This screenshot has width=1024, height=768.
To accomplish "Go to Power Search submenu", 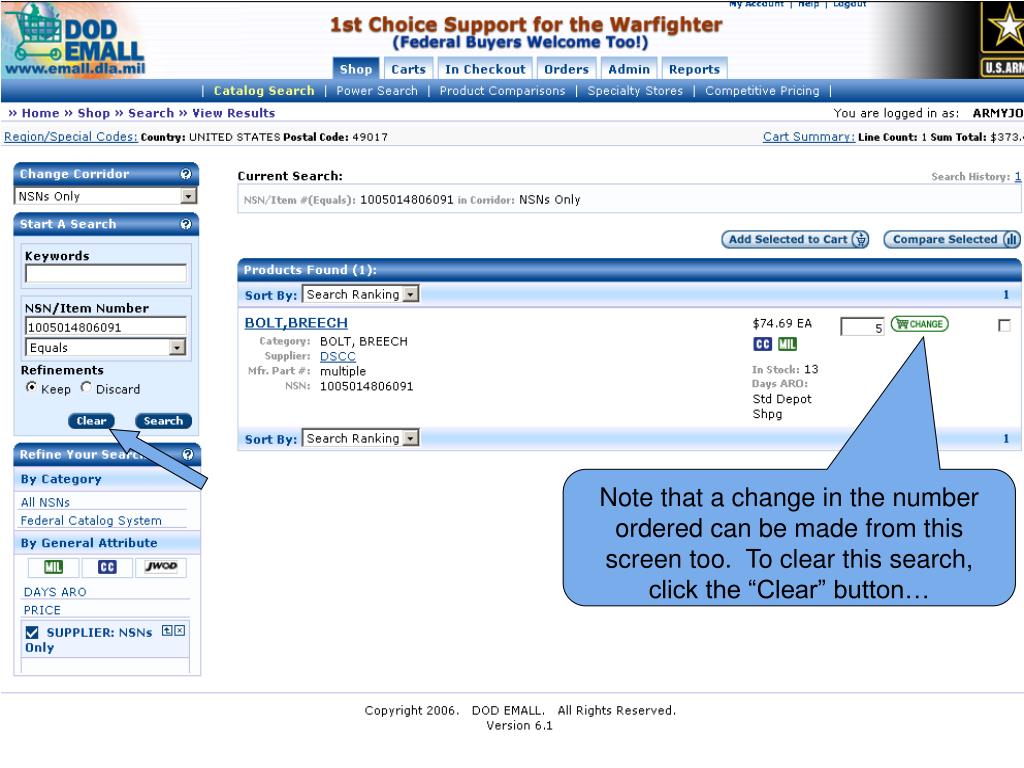I will pyautogui.click(x=377, y=91).
